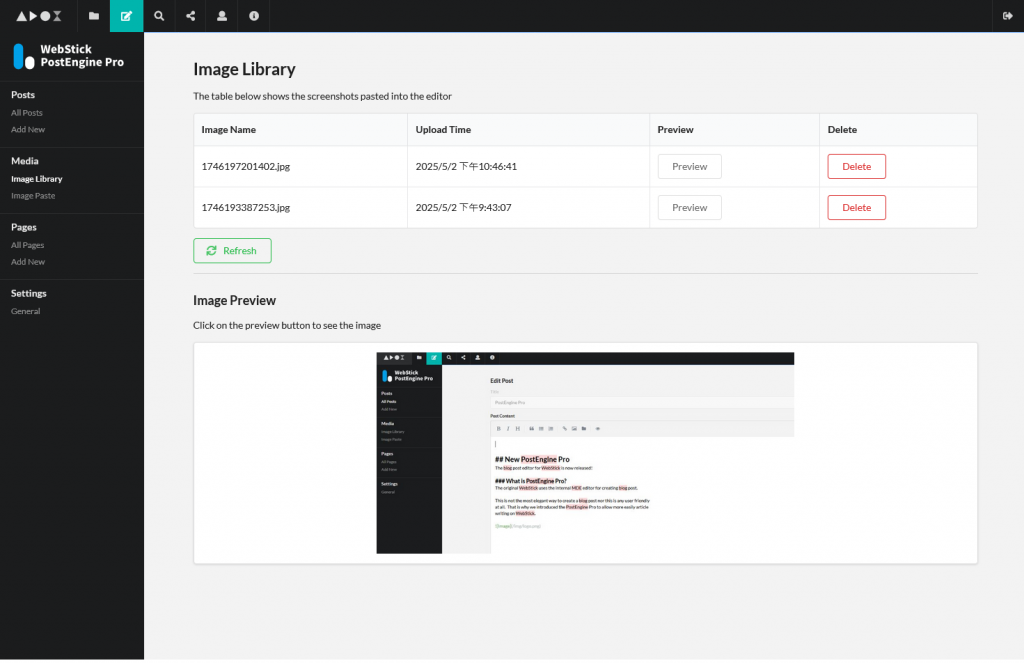The image size is (1024, 663).
Task: Click the share icon in top bar
Action: (x=191, y=16)
